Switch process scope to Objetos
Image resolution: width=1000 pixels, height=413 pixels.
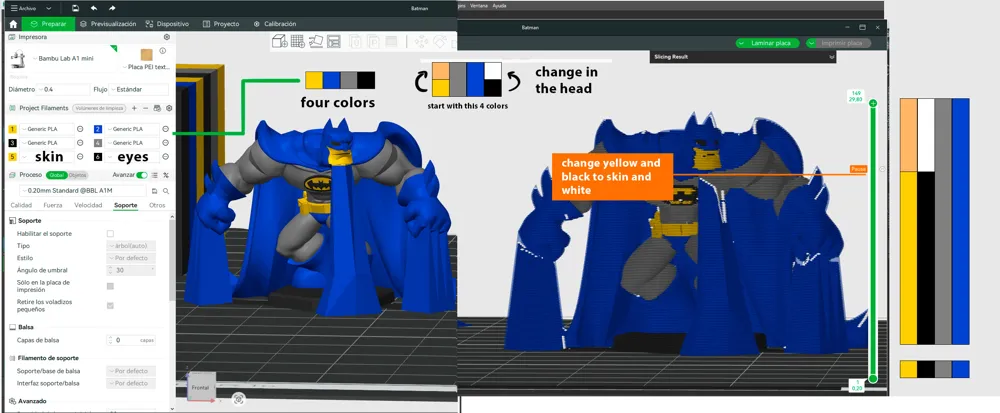77,175
